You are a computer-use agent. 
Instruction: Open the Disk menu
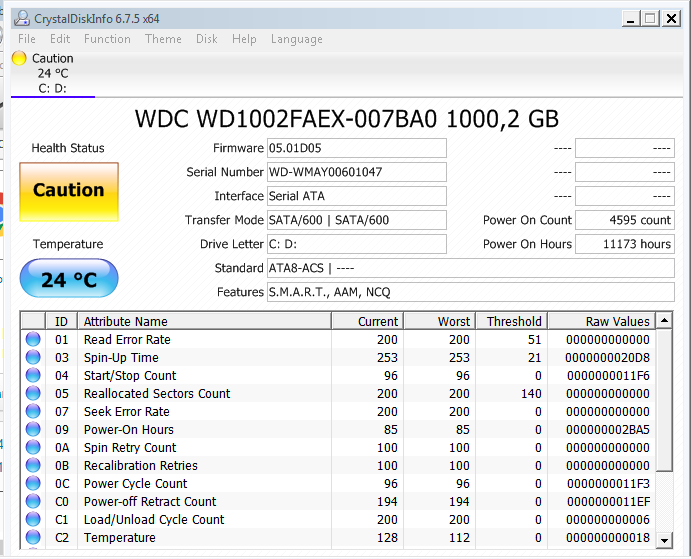click(207, 39)
